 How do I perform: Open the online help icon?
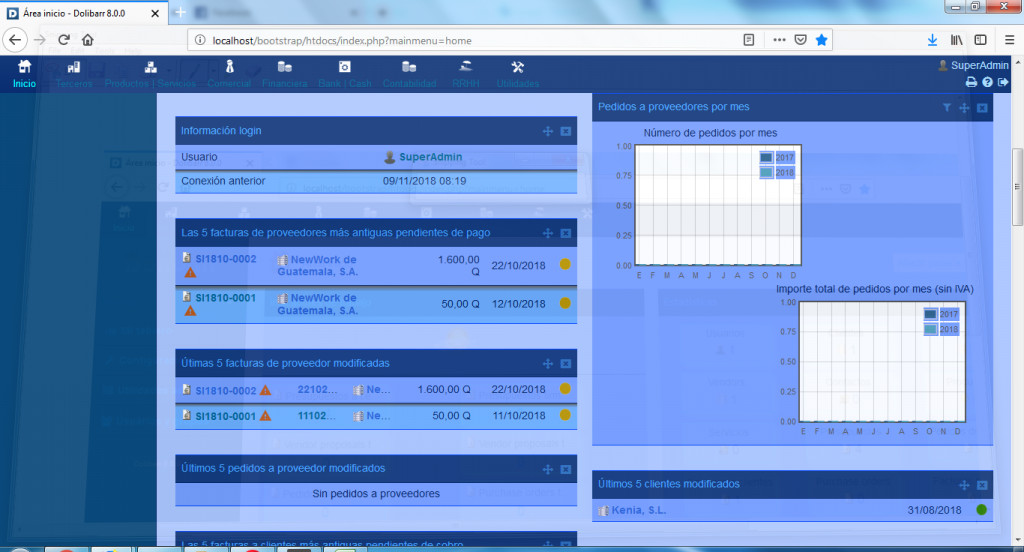pyautogui.click(x=987, y=82)
